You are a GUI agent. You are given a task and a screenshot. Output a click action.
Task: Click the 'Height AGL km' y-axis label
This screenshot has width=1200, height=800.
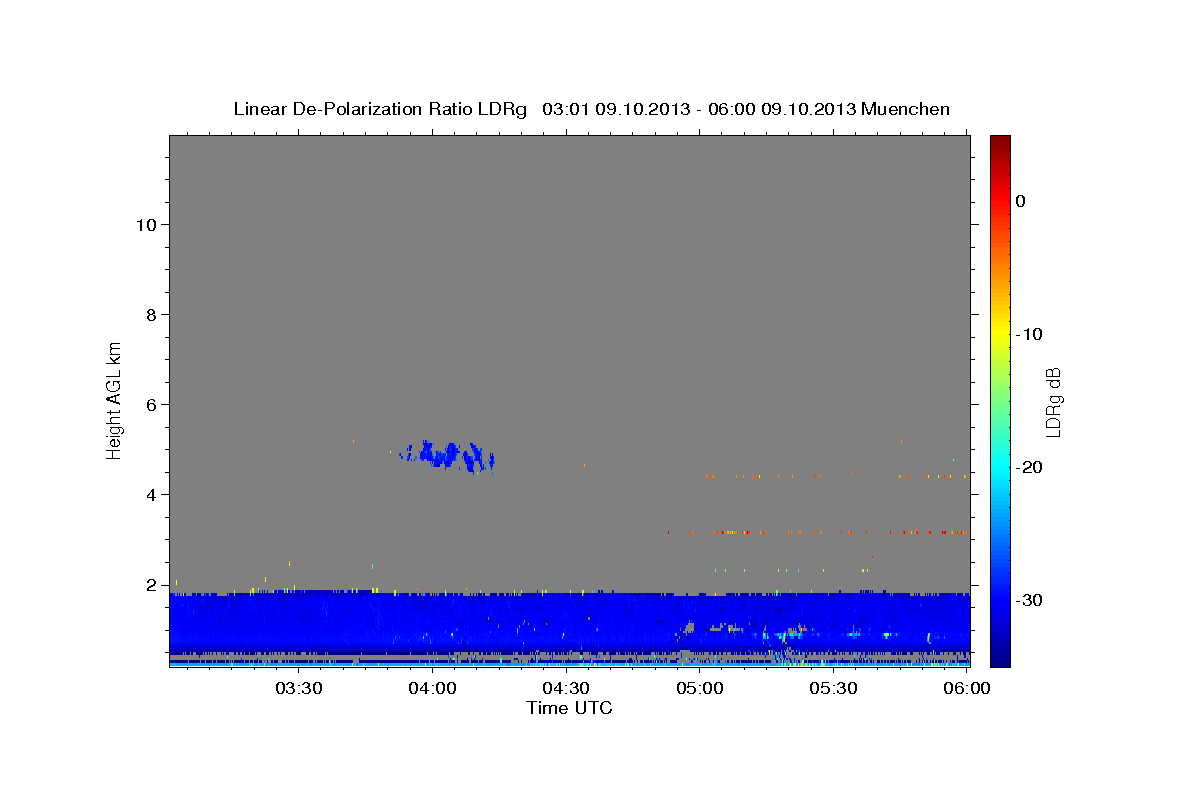(x=115, y=399)
